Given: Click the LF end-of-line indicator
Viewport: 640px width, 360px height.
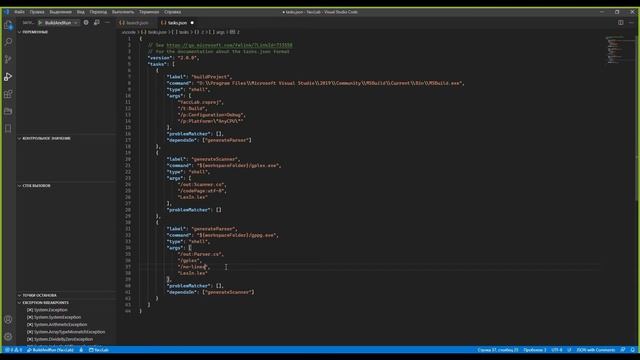Looking at the screenshot, I should click(x=569, y=350).
